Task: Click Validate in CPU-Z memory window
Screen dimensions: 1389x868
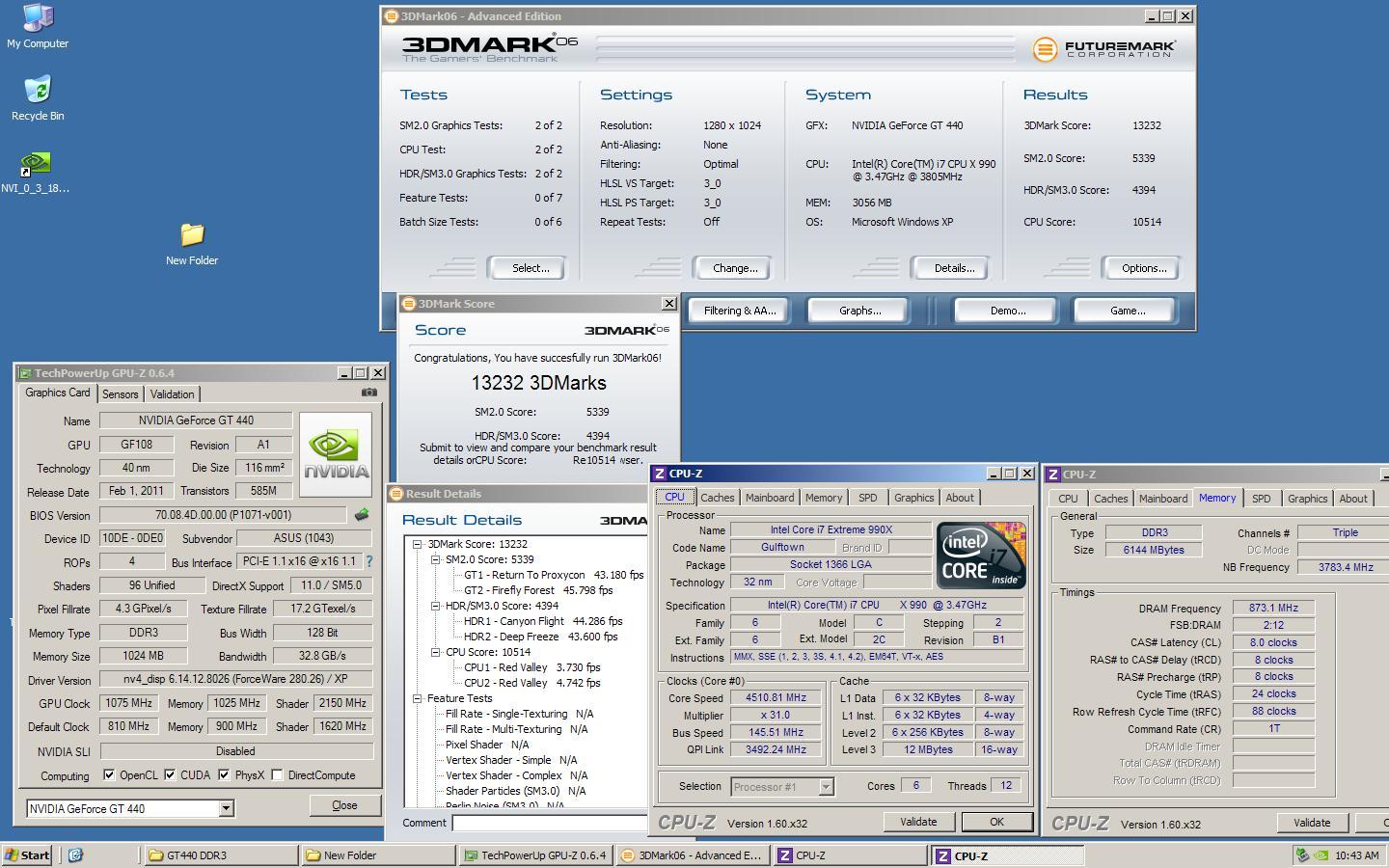Action: [x=1312, y=823]
